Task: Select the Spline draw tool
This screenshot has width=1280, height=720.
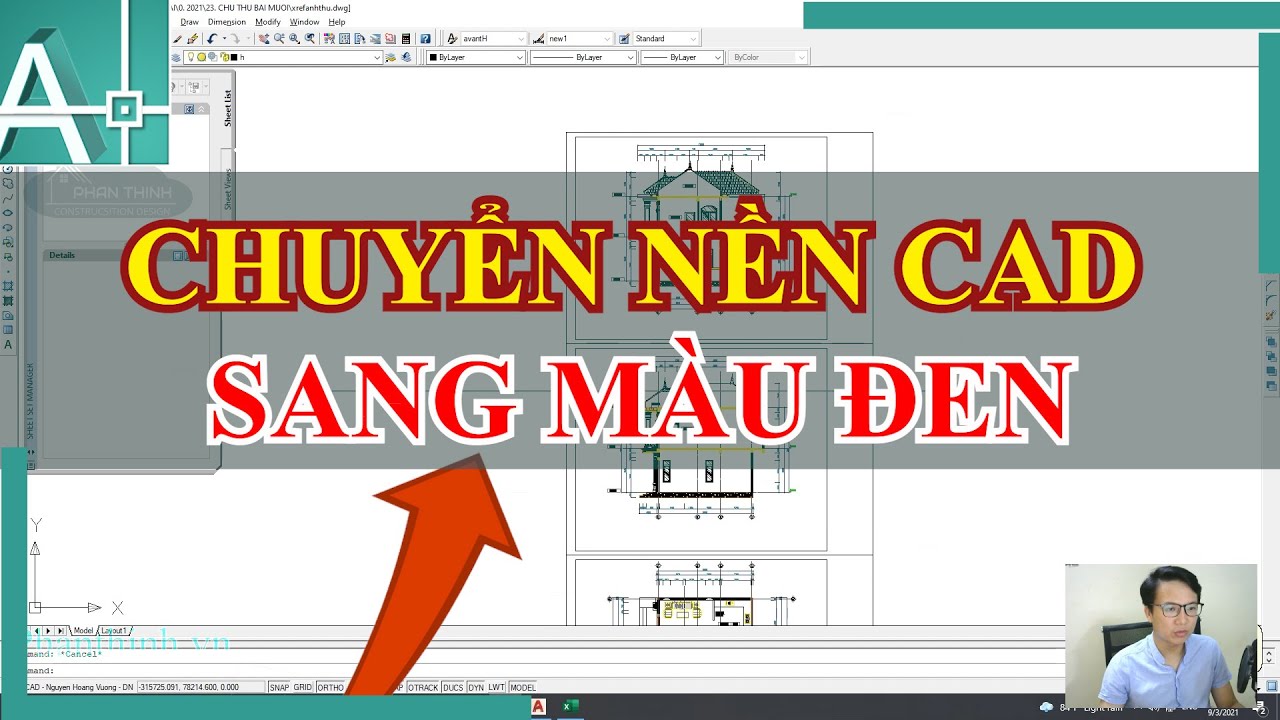Action: (x=8, y=199)
